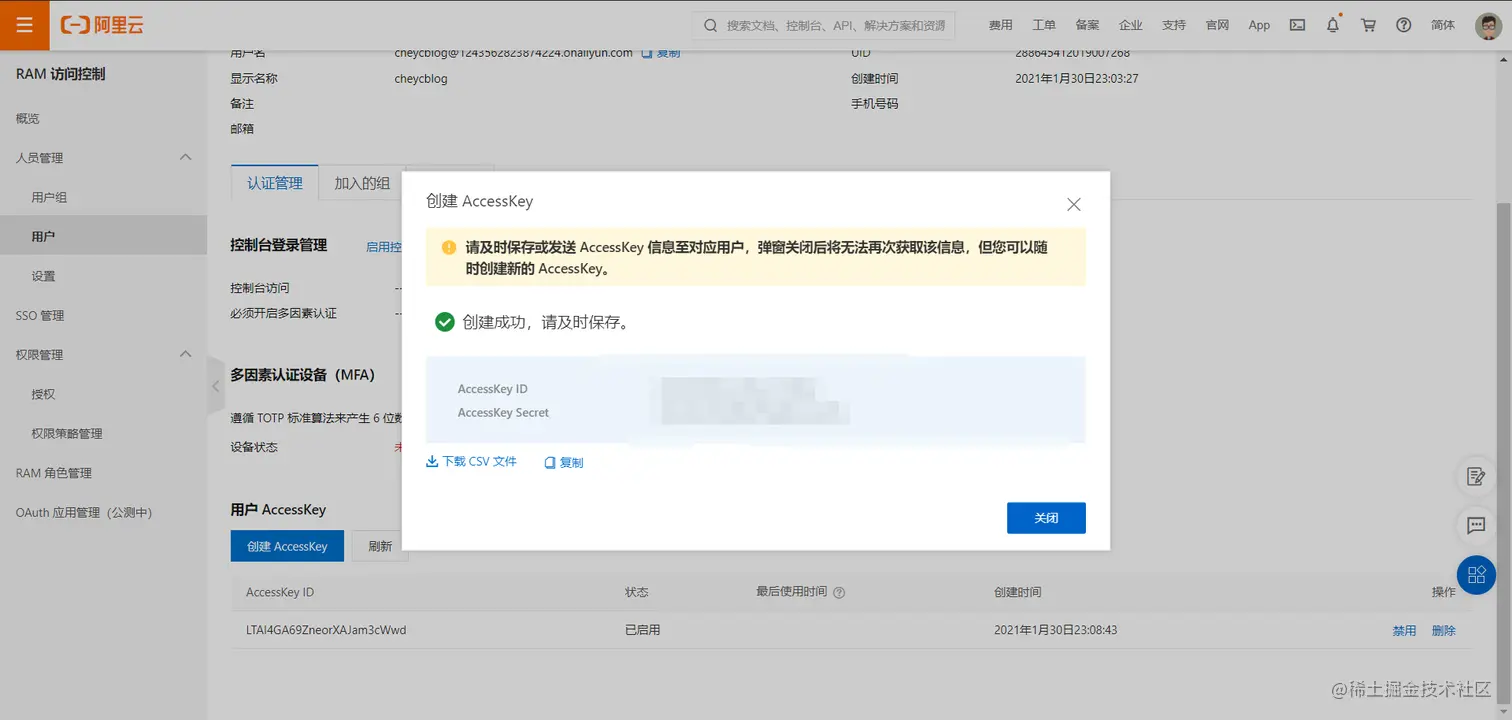Switch language via 简体
This screenshot has height=720, width=1512.
1443,25
